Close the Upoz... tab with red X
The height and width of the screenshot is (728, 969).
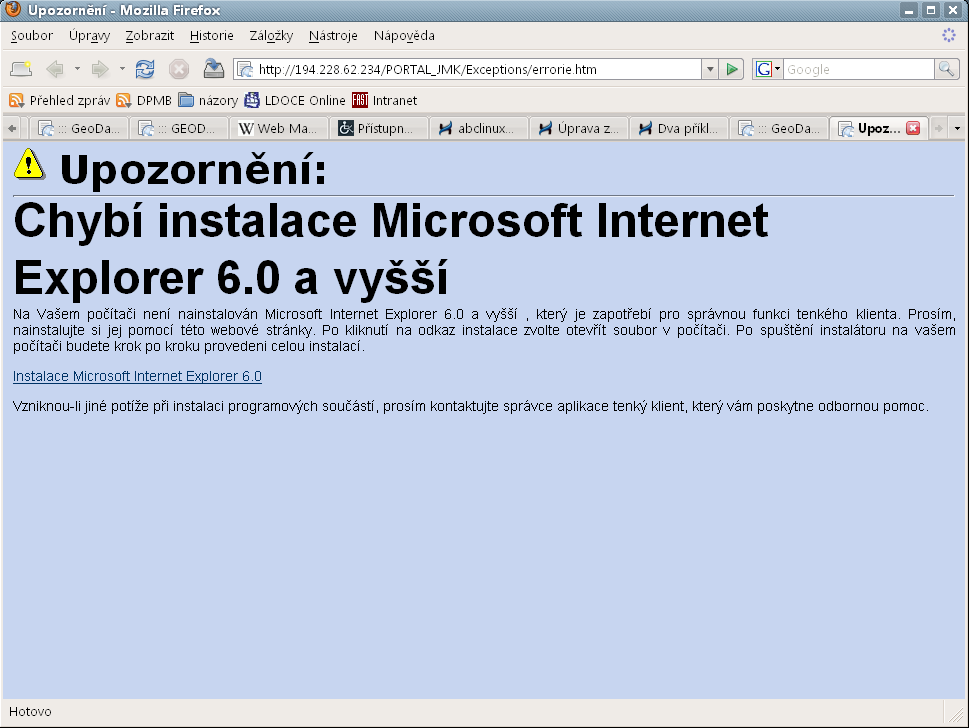point(913,128)
